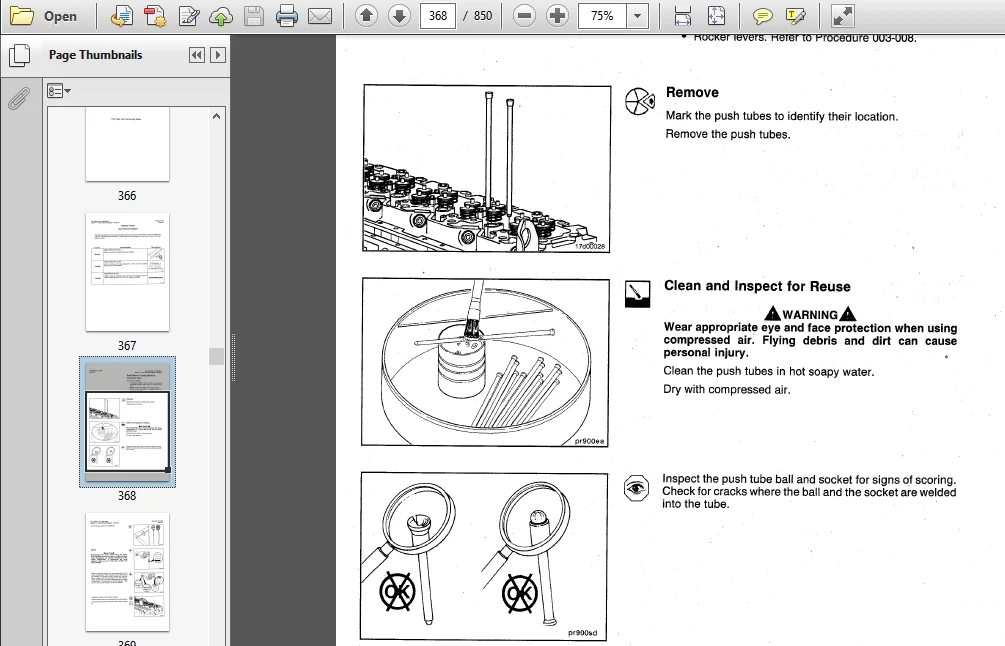1005x646 pixels.
Task: Click the upload to cloud icon
Action: click(x=220, y=17)
